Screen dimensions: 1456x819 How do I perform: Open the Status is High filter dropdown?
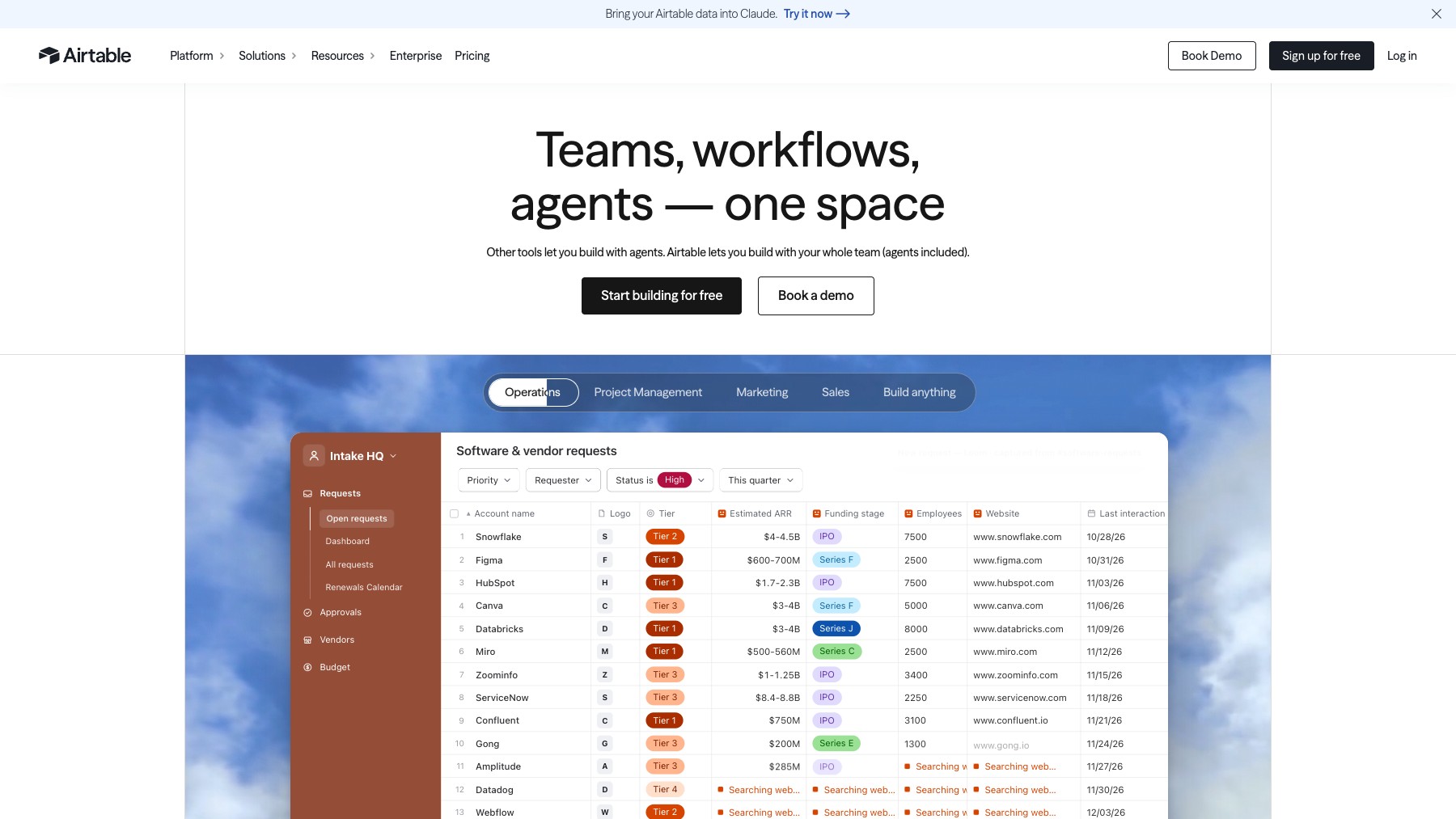pyautogui.click(x=660, y=480)
